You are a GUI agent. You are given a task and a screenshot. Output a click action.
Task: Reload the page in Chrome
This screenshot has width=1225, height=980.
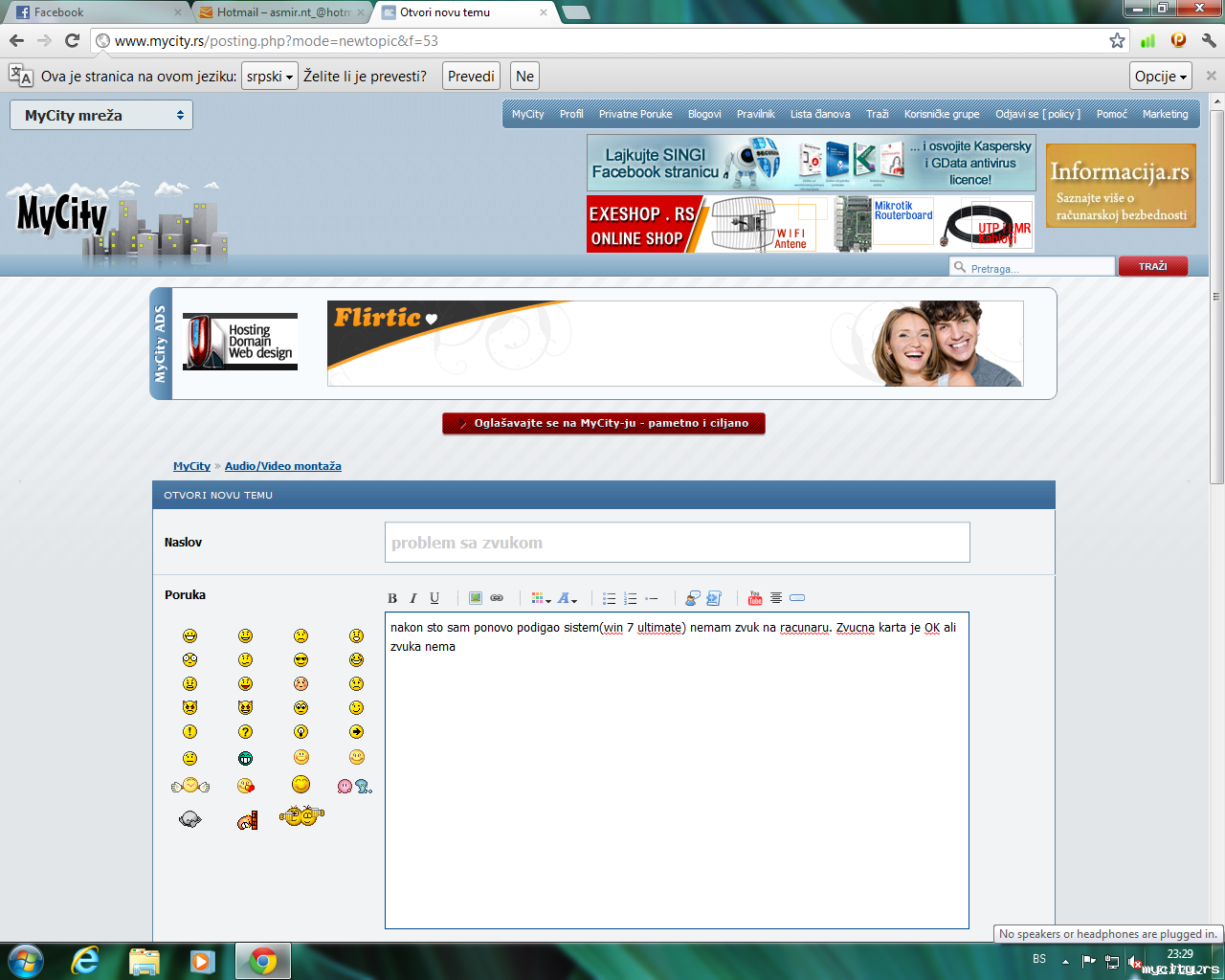tap(72, 40)
